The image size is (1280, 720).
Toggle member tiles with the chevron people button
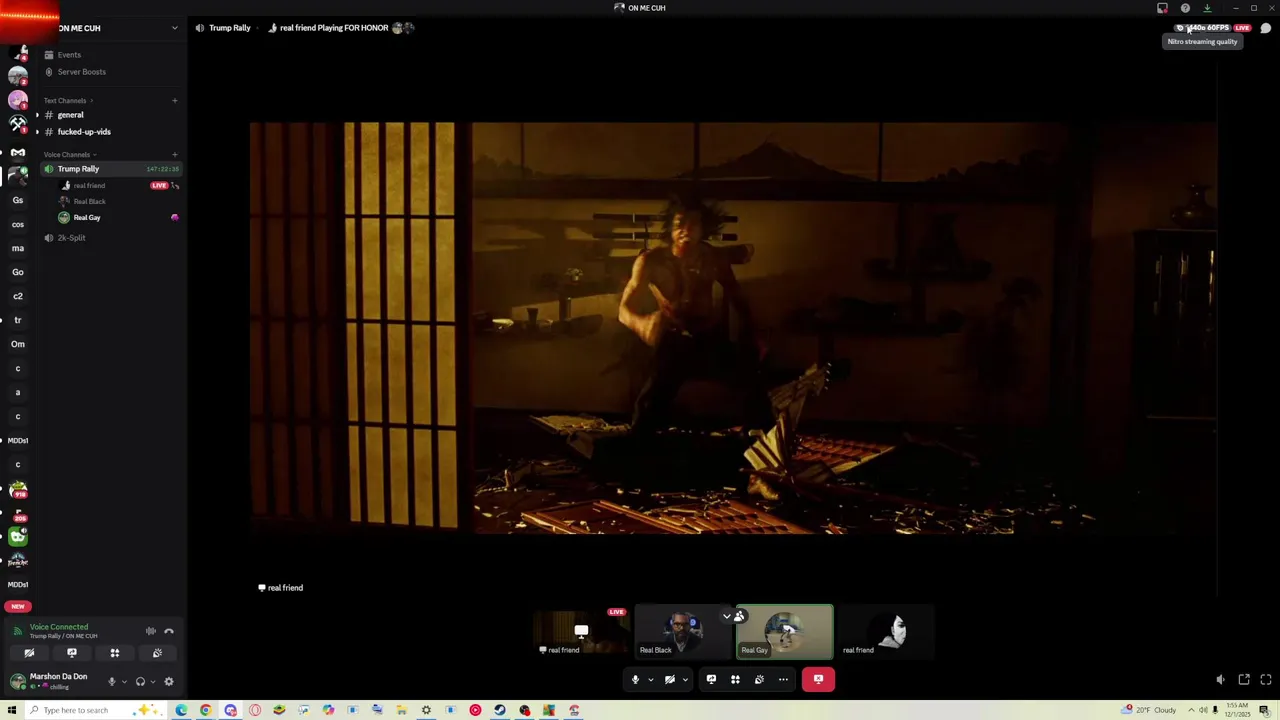point(733,616)
